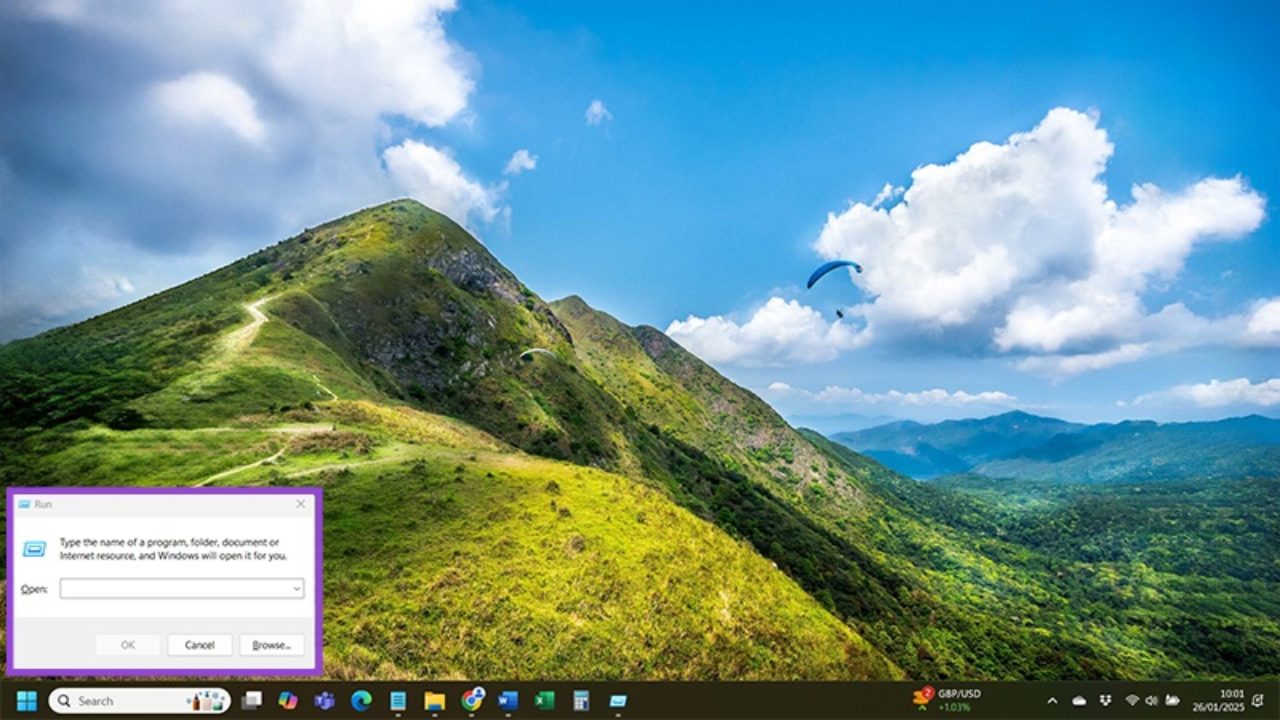Launch Microsoft Edge
This screenshot has width=1280, height=720.
tap(361, 701)
